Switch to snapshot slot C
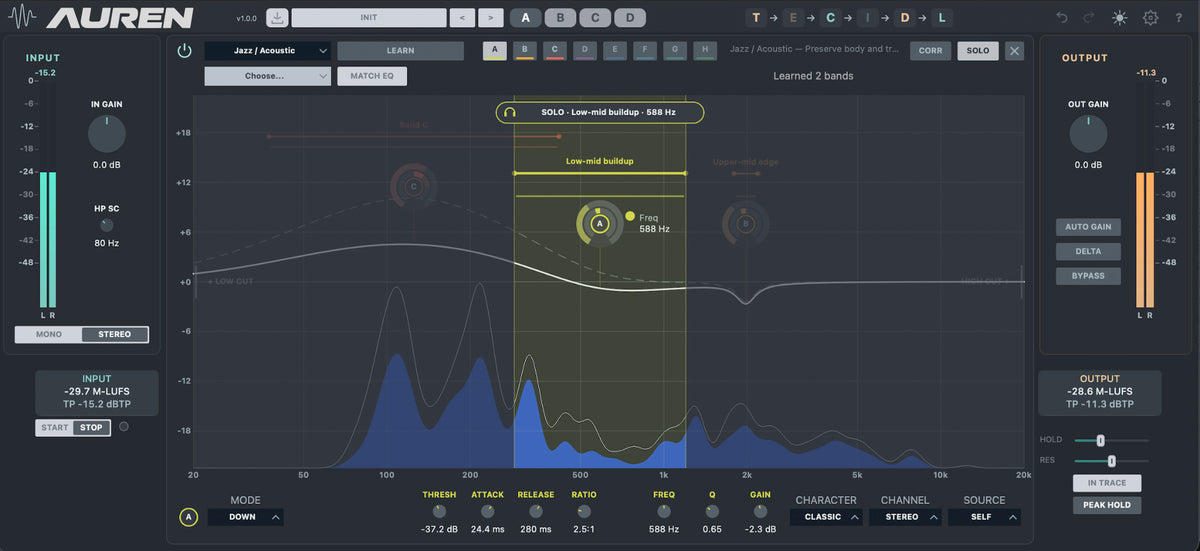Image resolution: width=1200 pixels, height=551 pixels. coord(595,18)
